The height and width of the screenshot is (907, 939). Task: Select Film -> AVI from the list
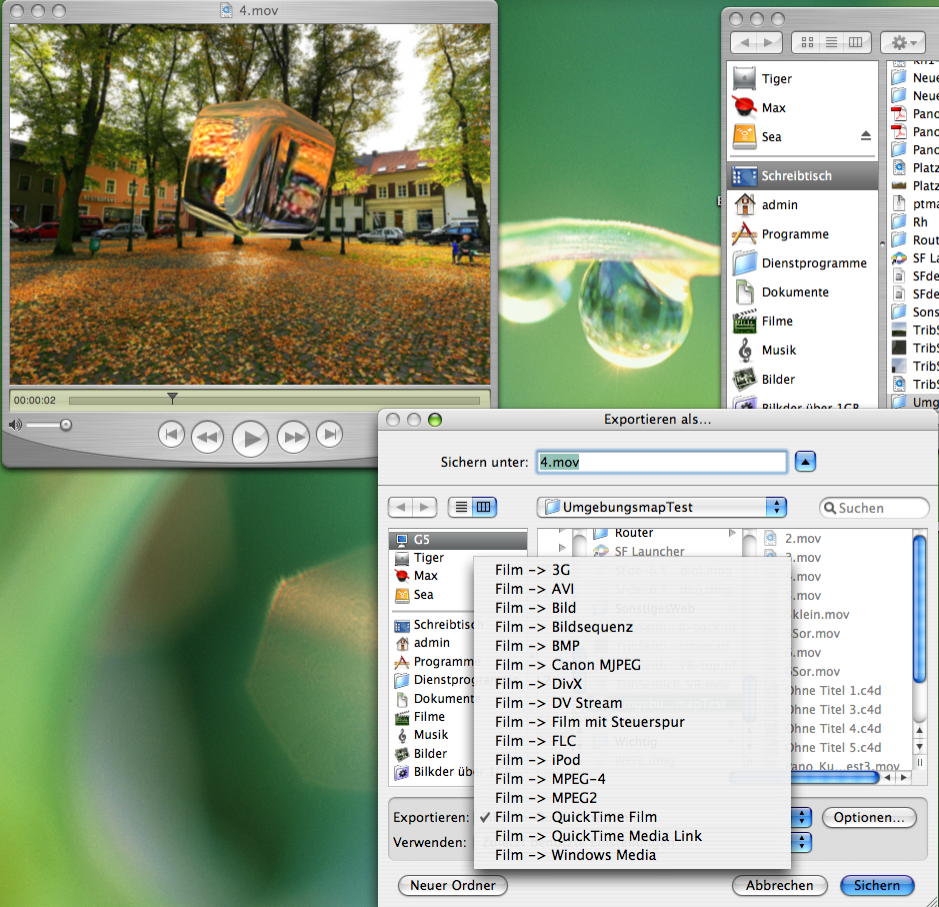534,589
